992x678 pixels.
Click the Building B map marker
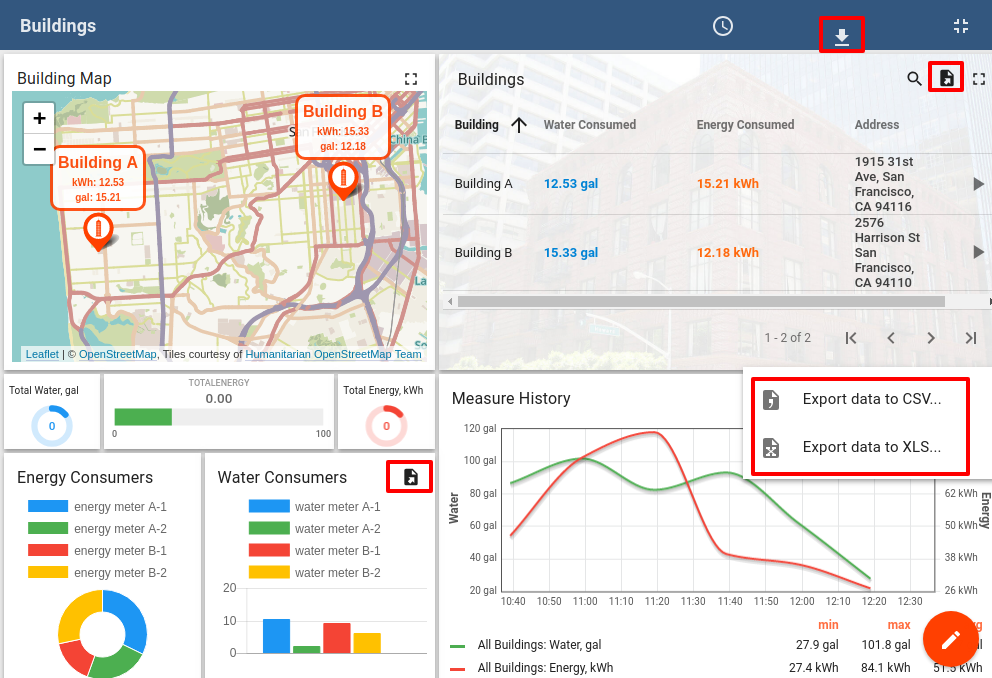[x=343, y=181]
